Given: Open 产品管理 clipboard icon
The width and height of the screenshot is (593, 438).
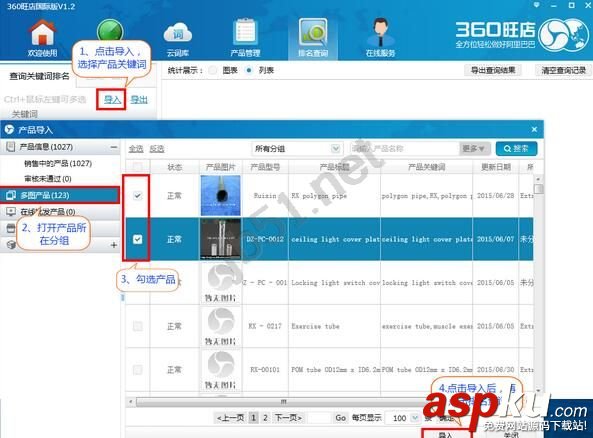Looking at the screenshot, I should click(245, 38).
